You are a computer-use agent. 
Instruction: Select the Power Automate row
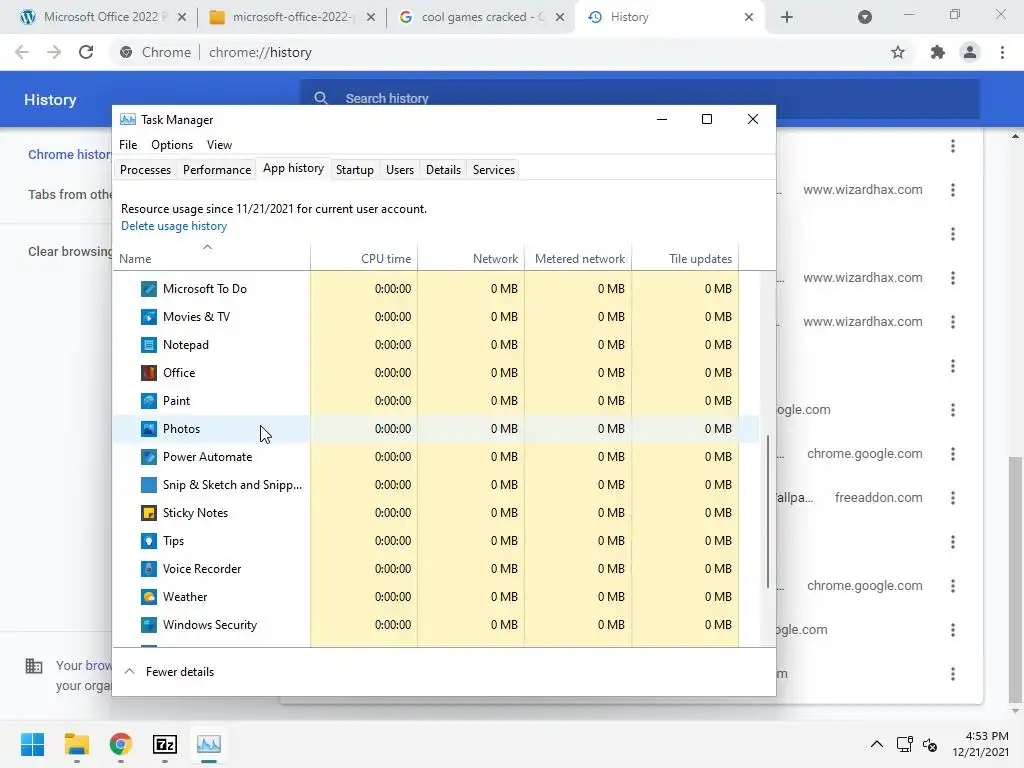(436, 457)
